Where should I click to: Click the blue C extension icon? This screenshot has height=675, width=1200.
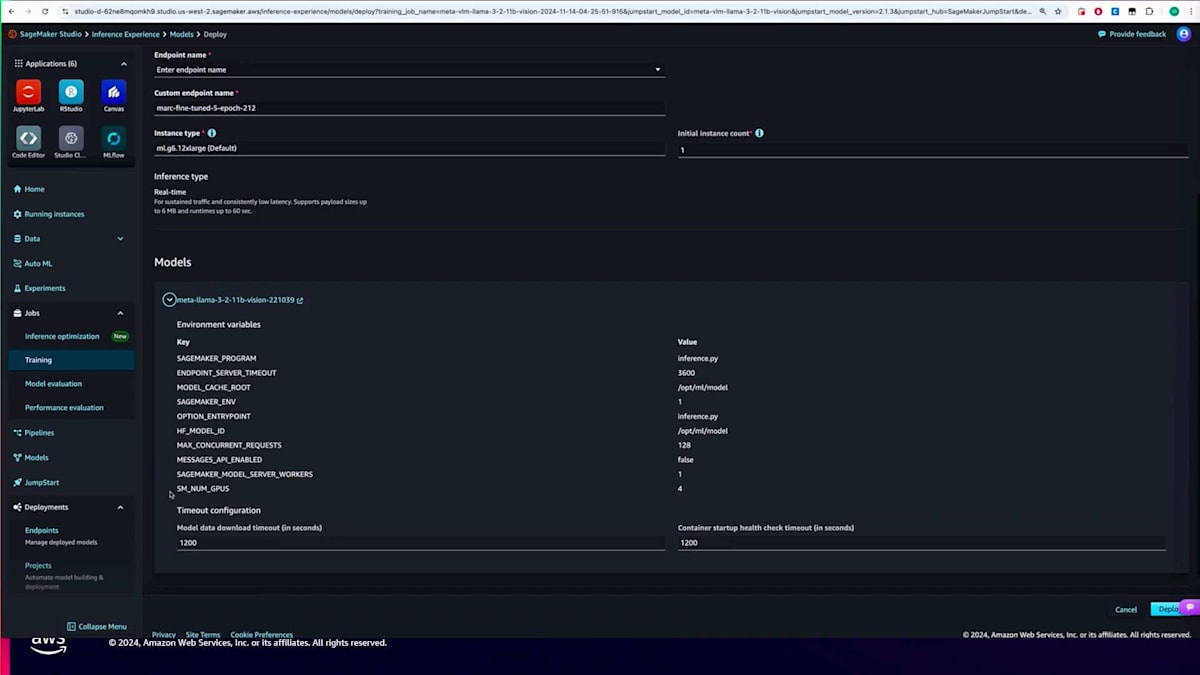1115,11
